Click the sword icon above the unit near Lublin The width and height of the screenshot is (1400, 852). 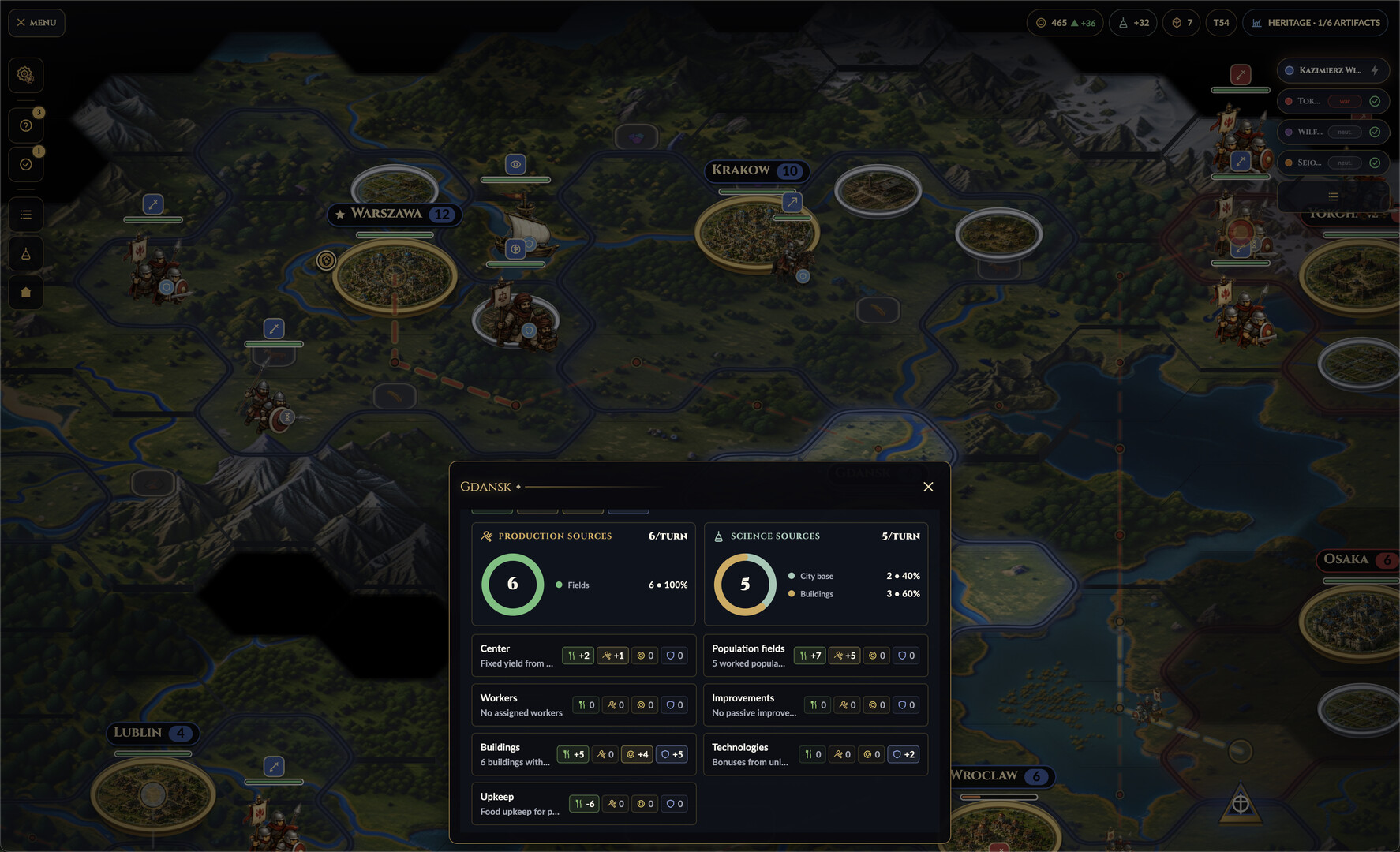tap(274, 766)
